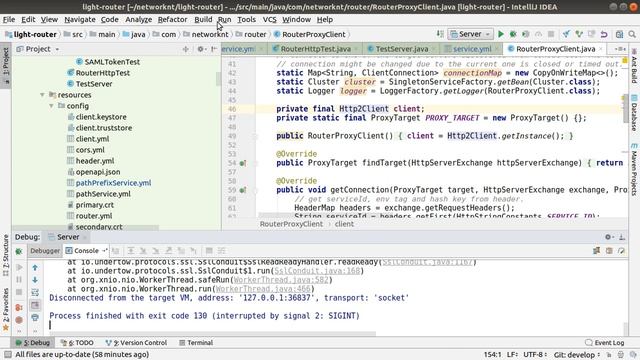640x360 pixels.
Task: Toggle soft-wrap icon in console sidebar
Action: [x=35, y=292]
